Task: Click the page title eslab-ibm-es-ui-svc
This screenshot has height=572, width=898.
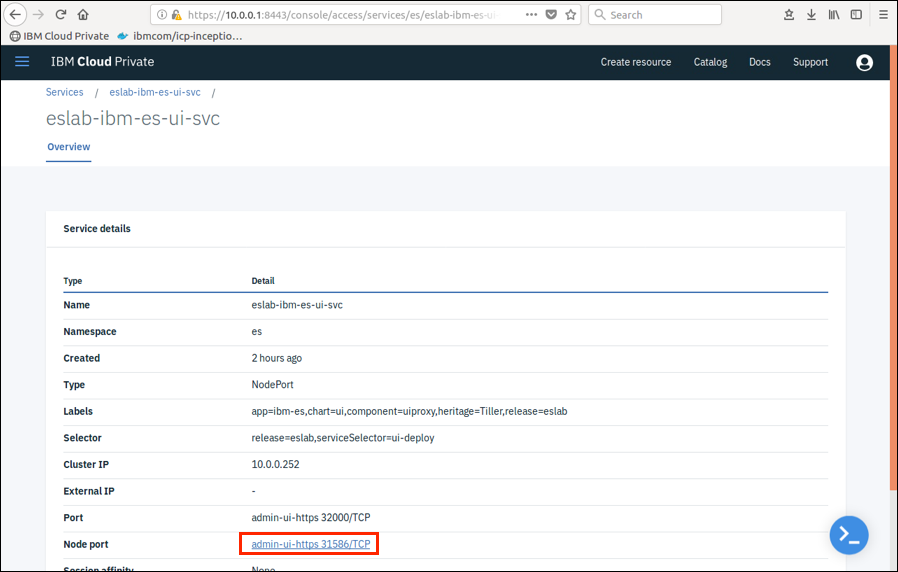Action: (133, 118)
